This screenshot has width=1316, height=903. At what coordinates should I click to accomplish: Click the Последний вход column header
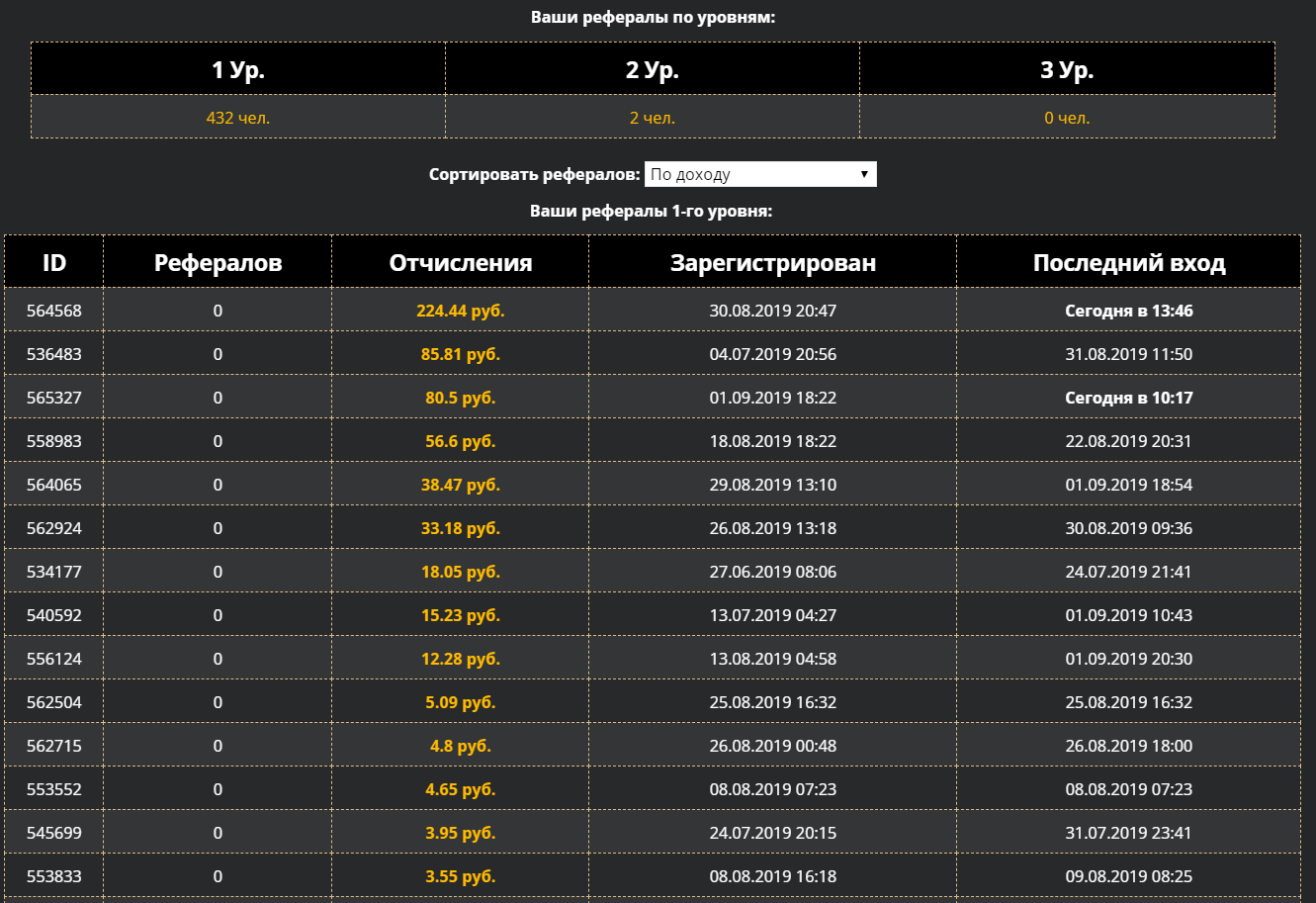[1129, 263]
